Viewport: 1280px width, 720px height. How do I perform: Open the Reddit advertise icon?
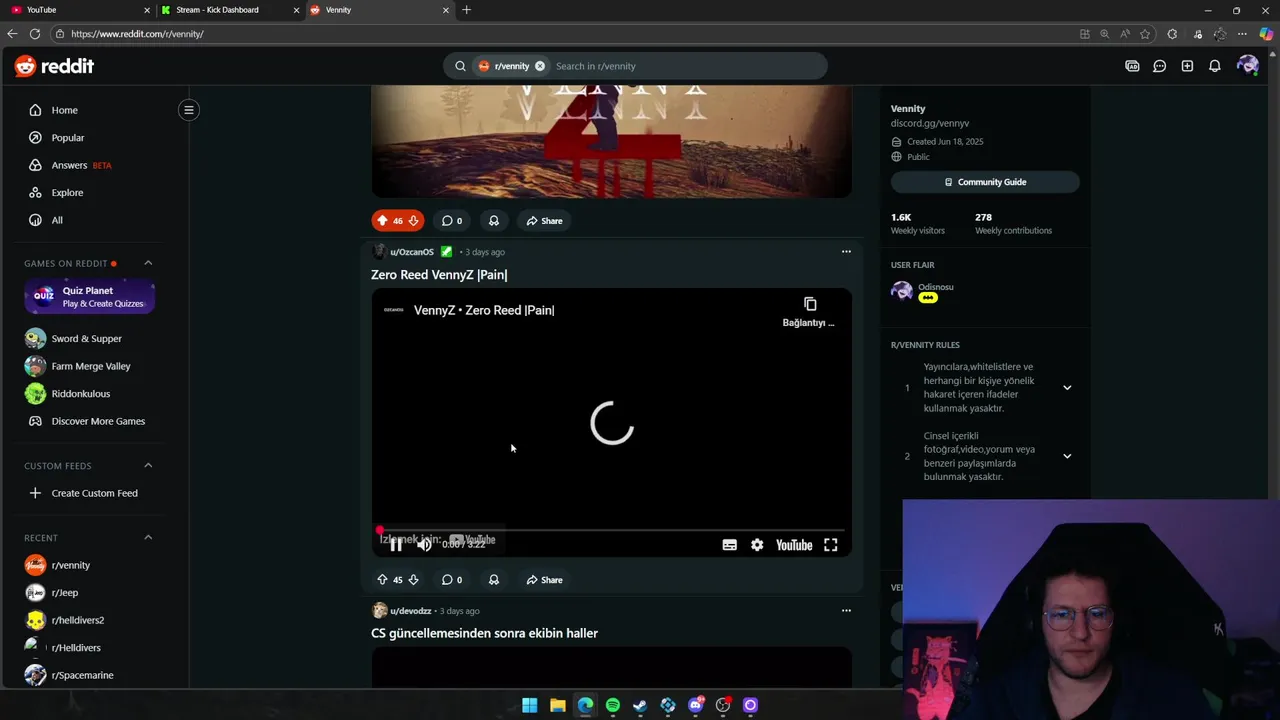1132,66
